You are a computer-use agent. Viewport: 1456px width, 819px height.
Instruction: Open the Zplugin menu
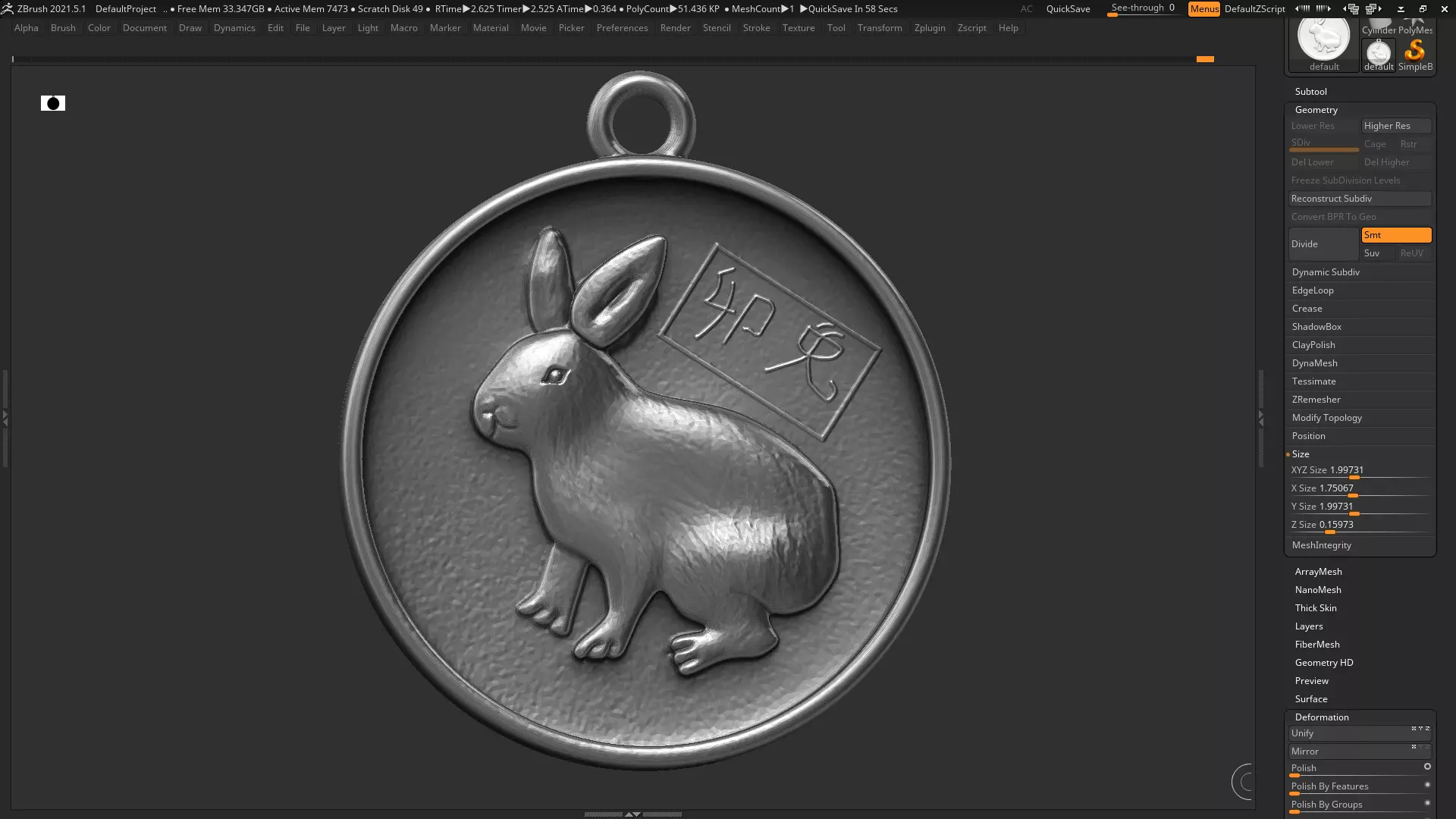929,28
